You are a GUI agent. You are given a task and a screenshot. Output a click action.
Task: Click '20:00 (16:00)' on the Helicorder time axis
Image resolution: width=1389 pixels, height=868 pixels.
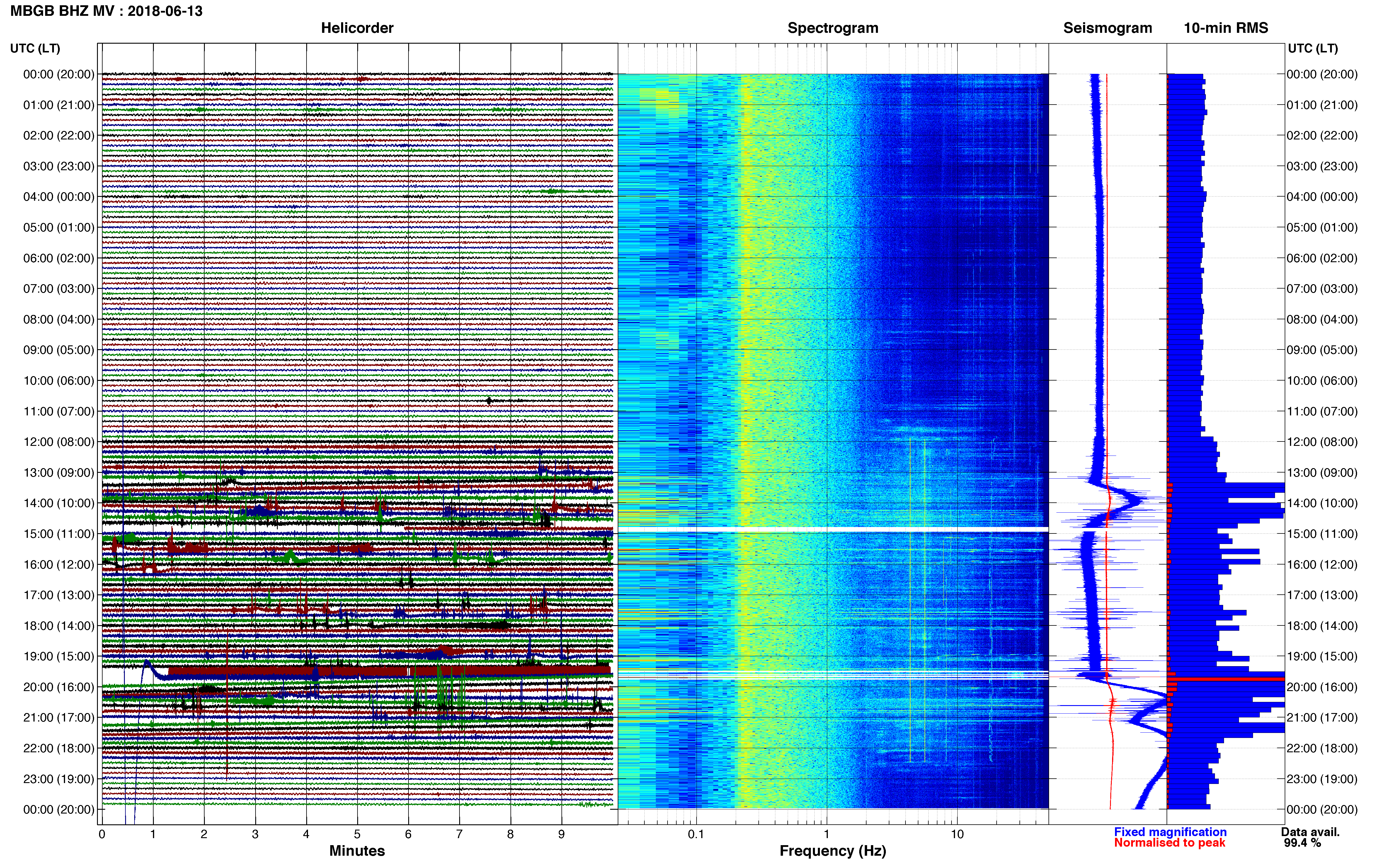pos(59,687)
